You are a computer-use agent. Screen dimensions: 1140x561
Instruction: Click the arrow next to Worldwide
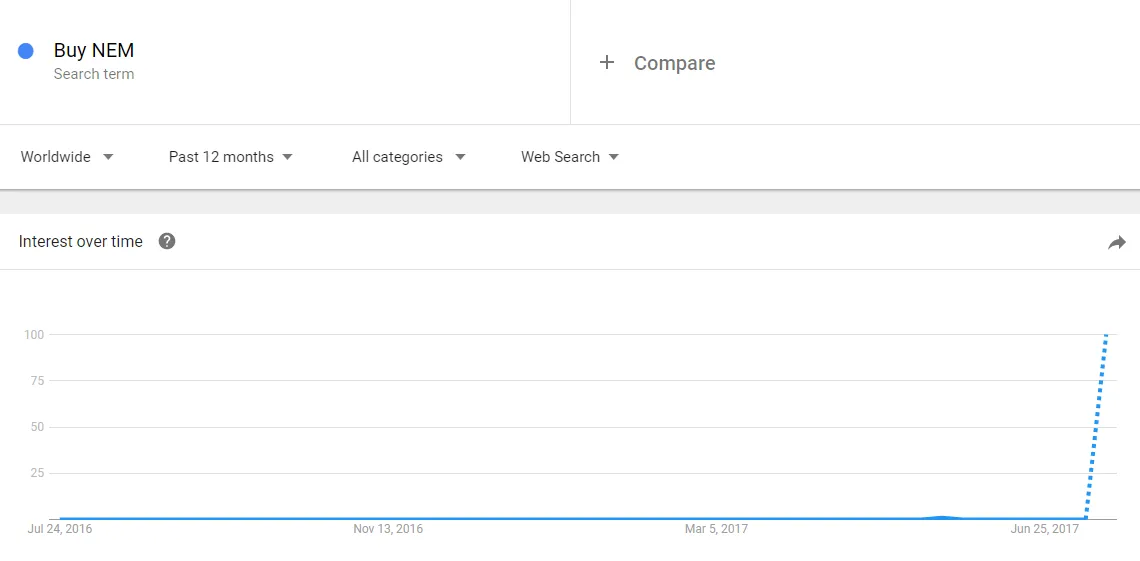coord(108,157)
